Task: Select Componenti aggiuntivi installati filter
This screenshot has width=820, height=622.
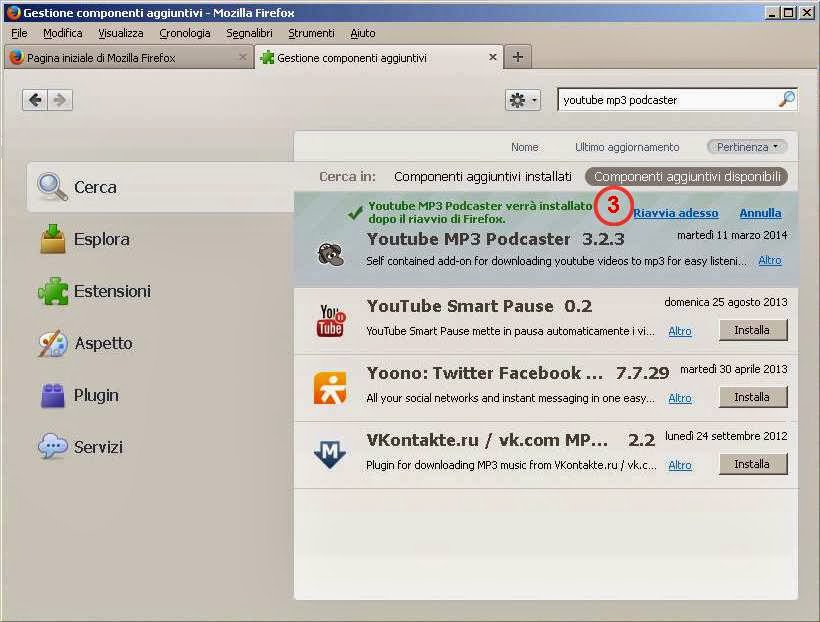Action: (x=483, y=177)
